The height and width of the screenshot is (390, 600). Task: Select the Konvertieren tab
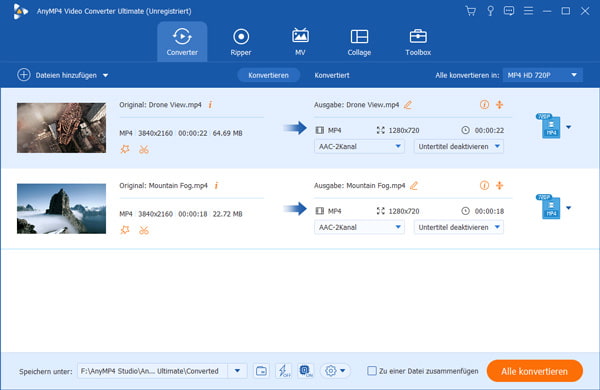(268, 75)
